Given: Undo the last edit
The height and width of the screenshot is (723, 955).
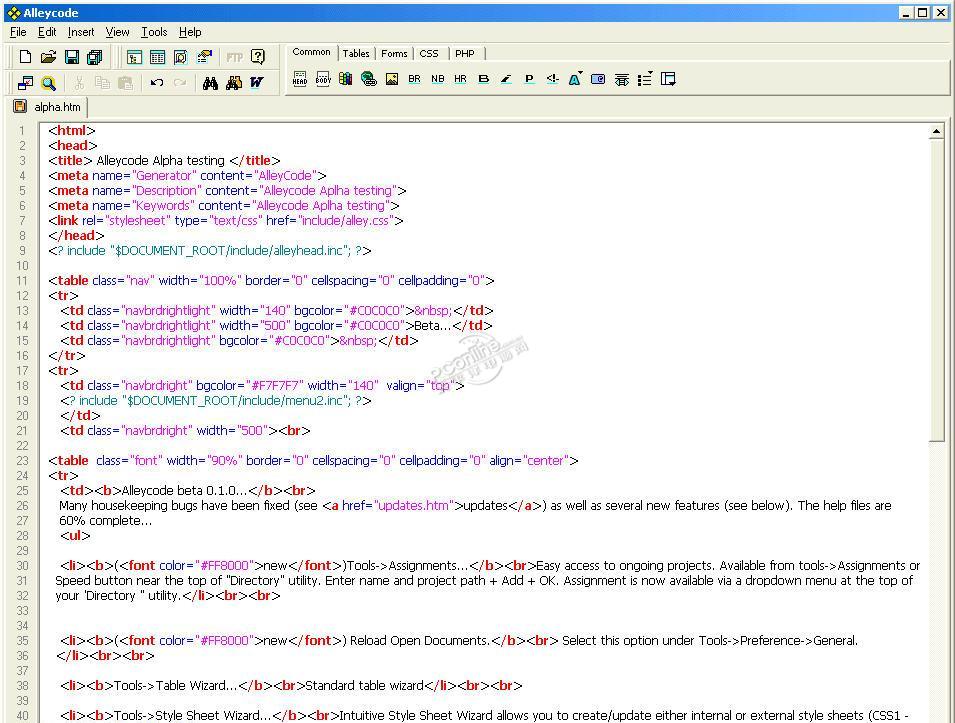Looking at the screenshot, I should pos(157,83).
